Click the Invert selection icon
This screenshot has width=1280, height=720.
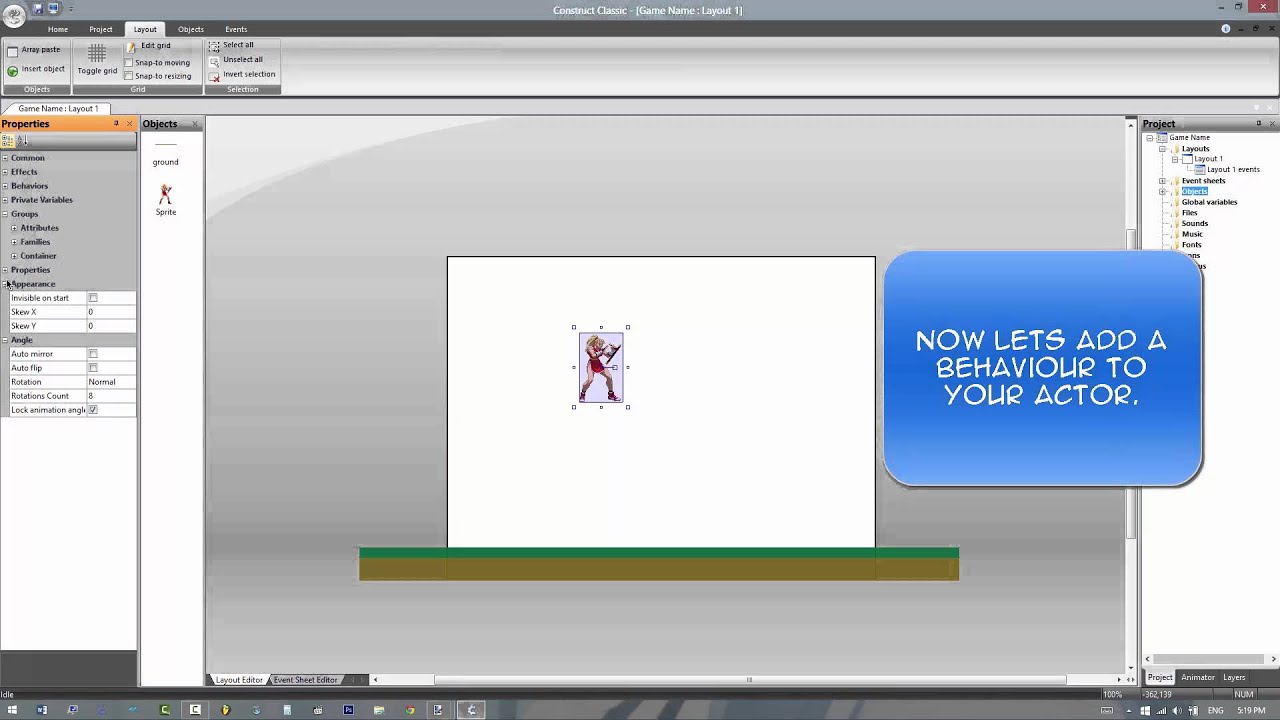[x=214, y=75]
